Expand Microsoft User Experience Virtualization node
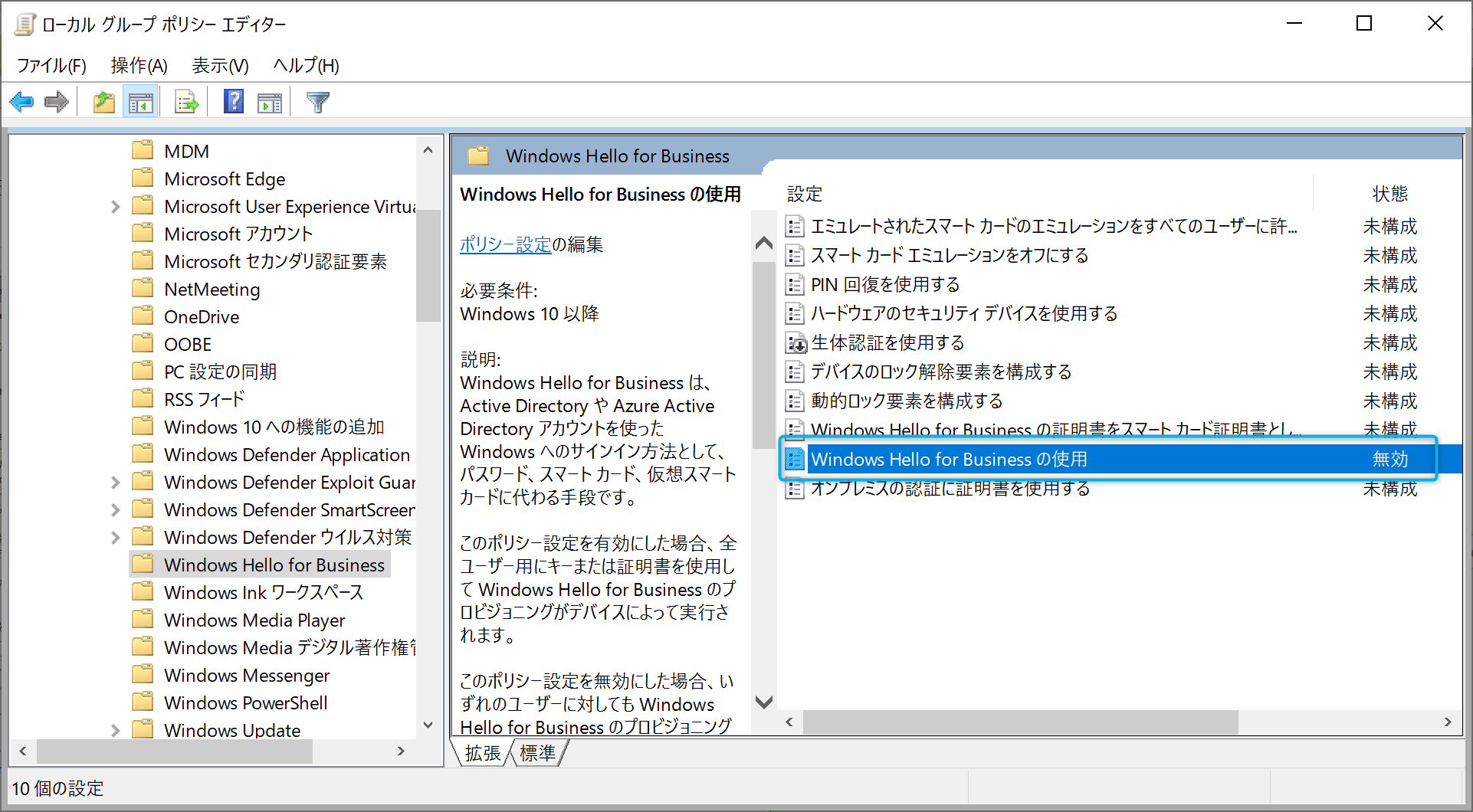This screenshot has width=1473, height=812. (115, 205)
